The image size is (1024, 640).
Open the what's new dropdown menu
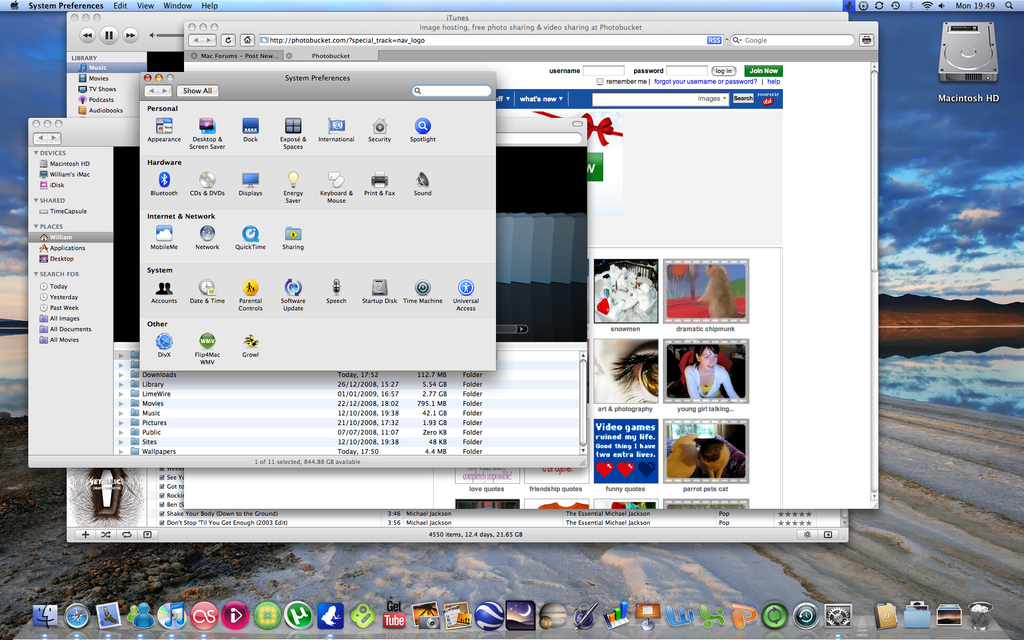click(x=541, y=99)
